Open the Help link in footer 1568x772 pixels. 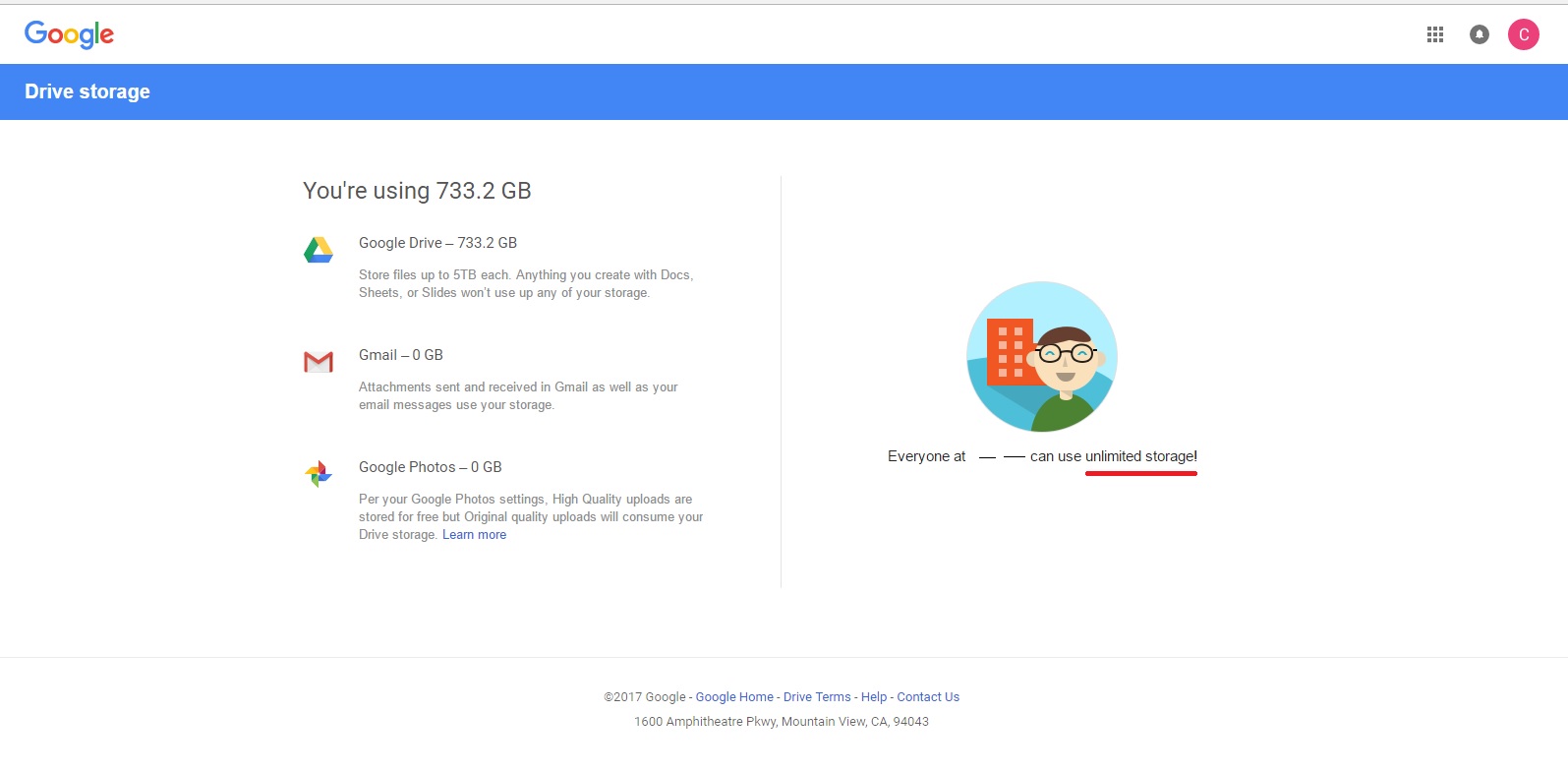tap(874, 697)
